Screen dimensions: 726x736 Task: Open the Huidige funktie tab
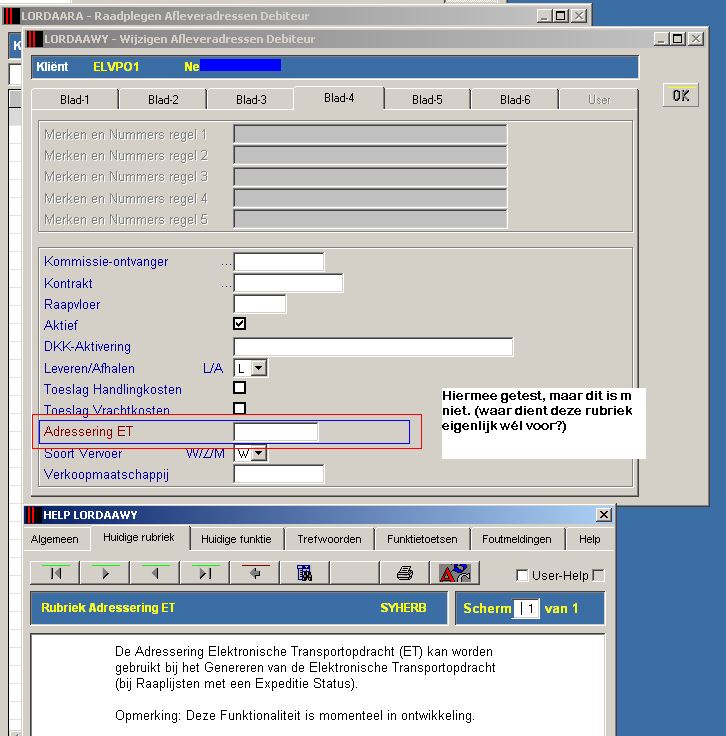(236, 539)
